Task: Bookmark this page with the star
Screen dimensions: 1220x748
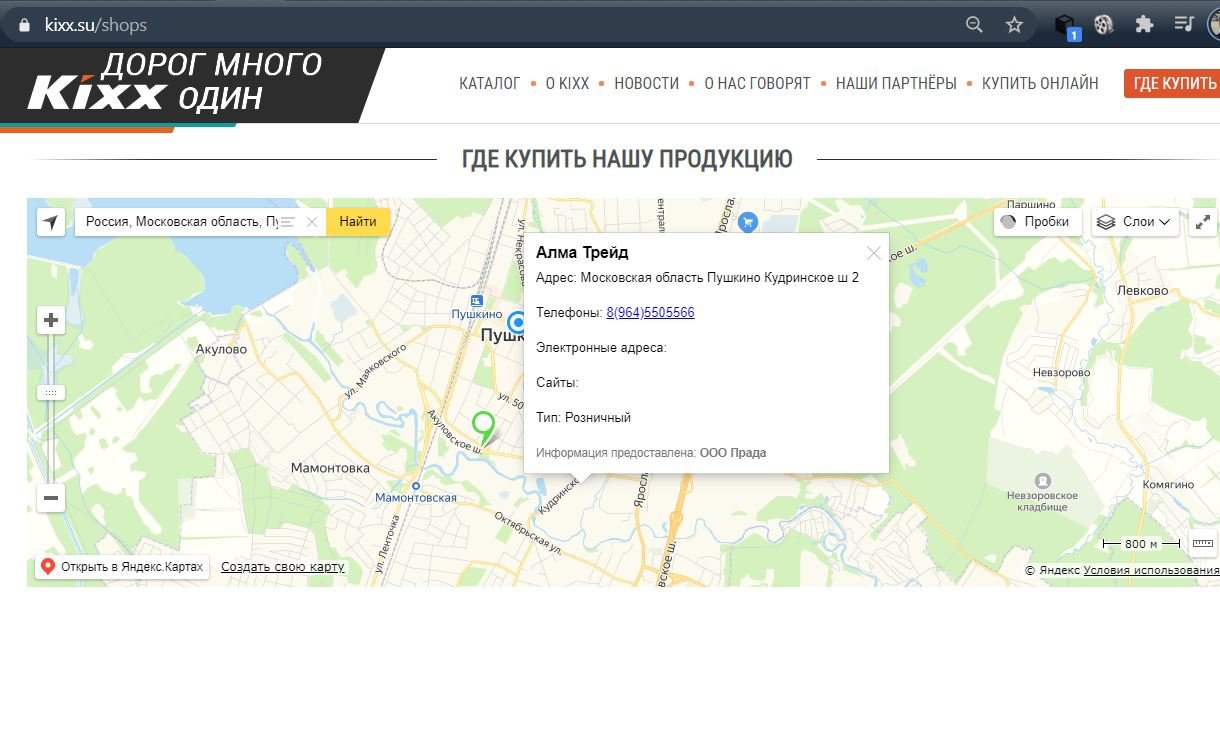Action: 1014,25
